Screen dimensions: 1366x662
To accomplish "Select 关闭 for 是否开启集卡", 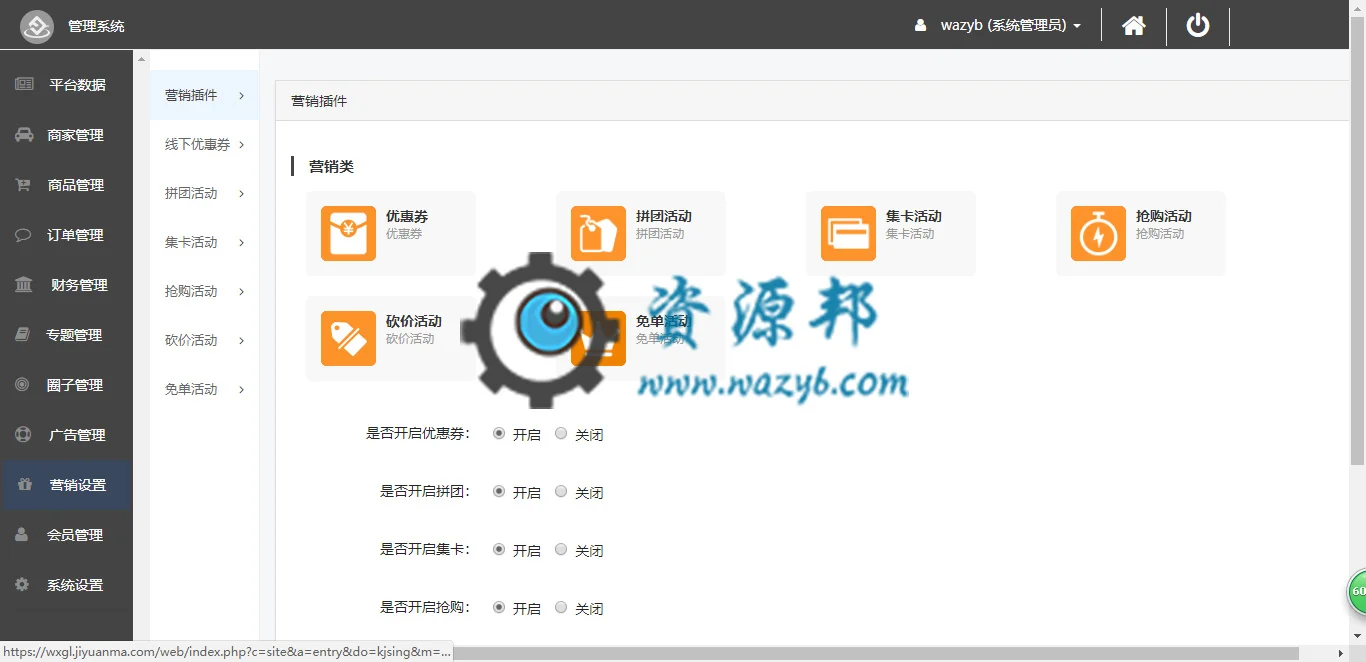I will click(x=561, y=549).
